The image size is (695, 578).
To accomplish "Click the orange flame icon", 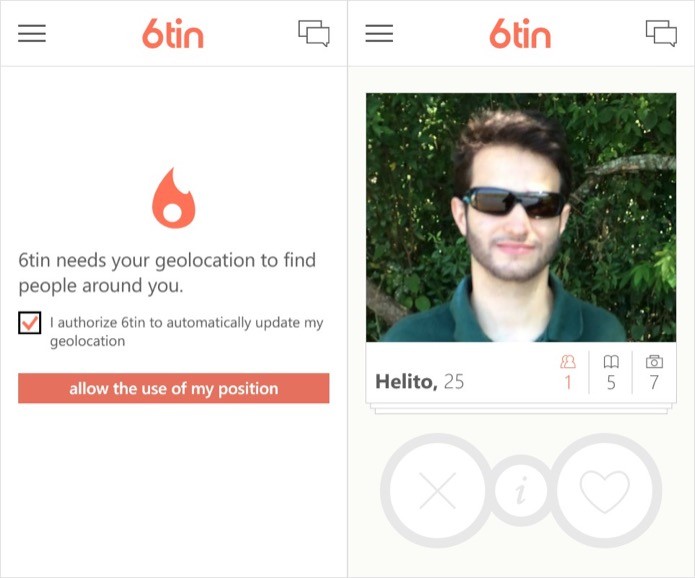I will (174, 198).
